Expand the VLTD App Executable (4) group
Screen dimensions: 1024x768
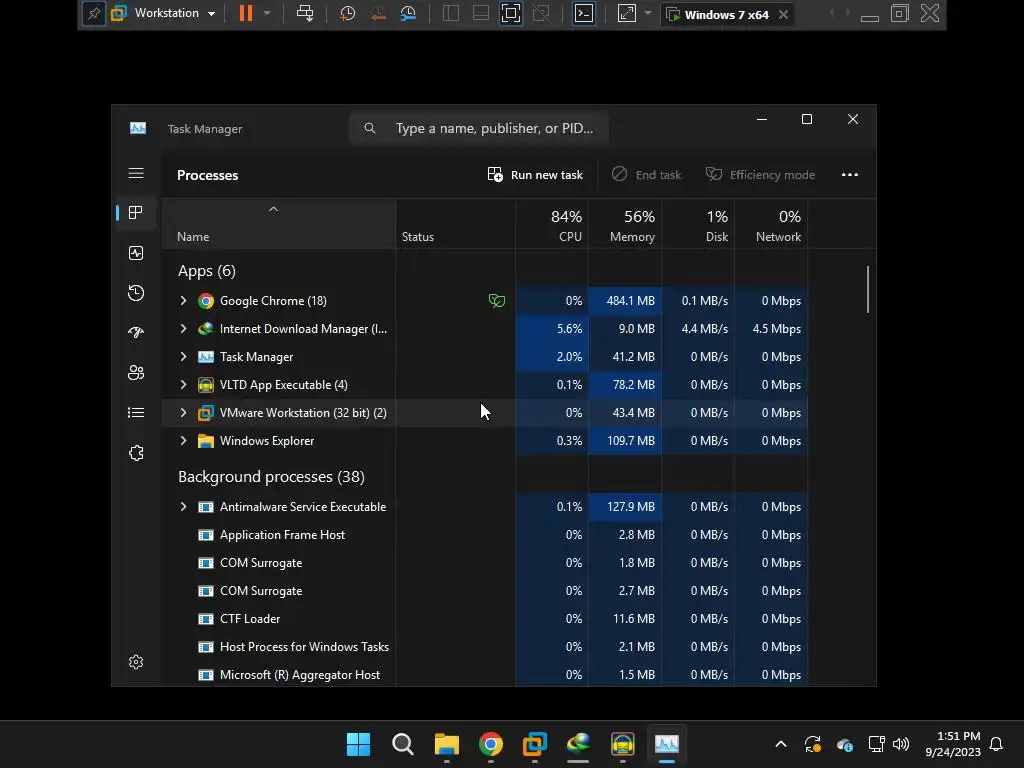(184, 385)
